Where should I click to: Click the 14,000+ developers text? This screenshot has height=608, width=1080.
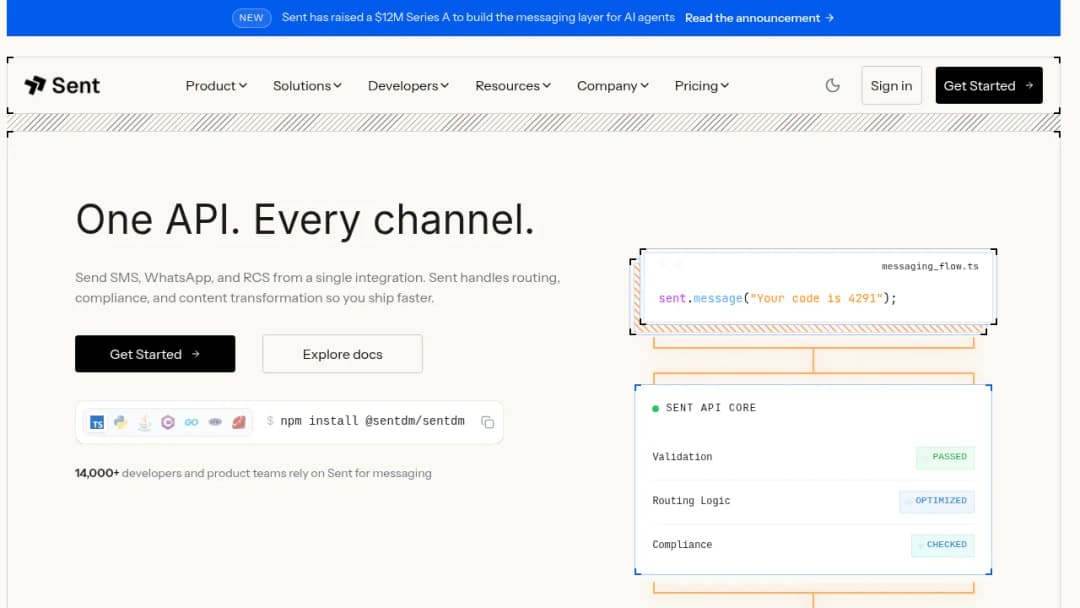tap(253, 473)
